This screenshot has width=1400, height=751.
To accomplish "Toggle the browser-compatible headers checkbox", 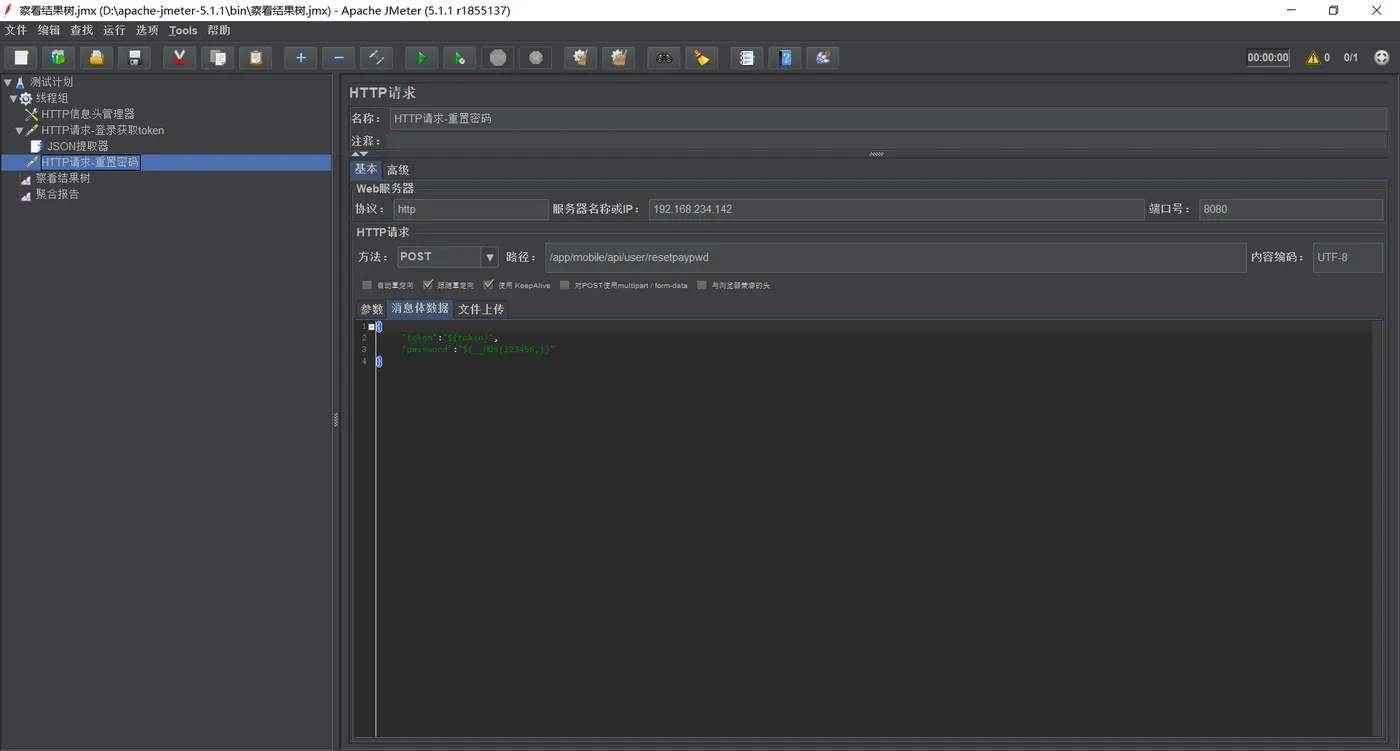I will (702, 285).
